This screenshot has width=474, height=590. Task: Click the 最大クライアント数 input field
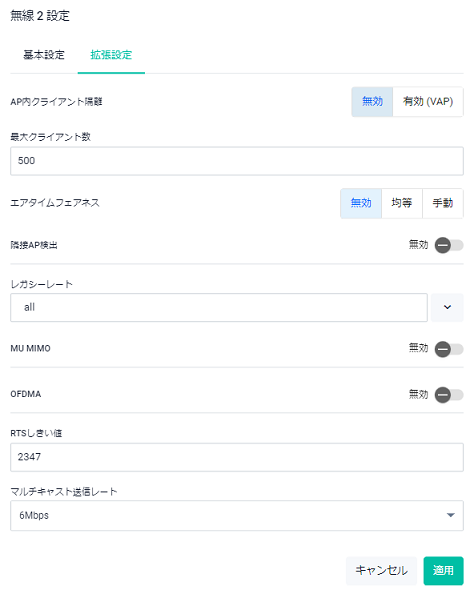tap(237, 161)
